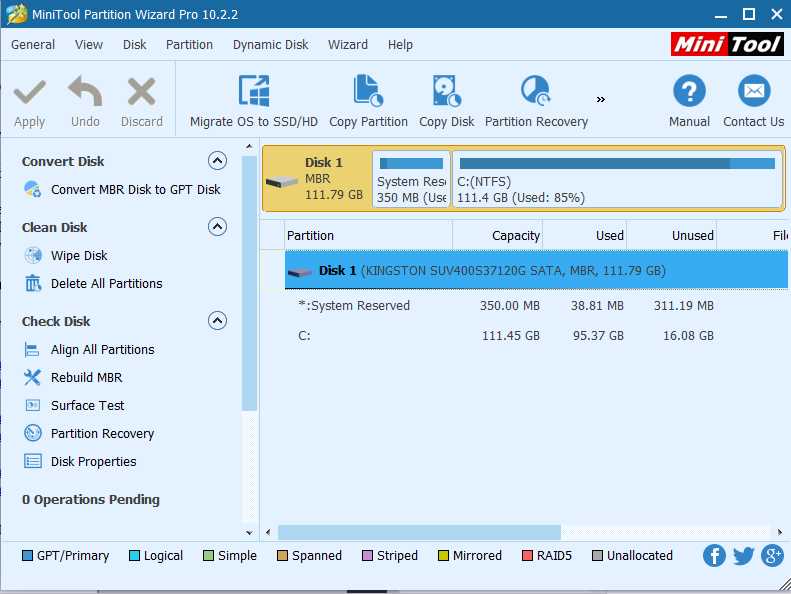Screen dimensions: 791x594
Task: Click the Rebuild MBR link
Action: [x=86, y=377]
